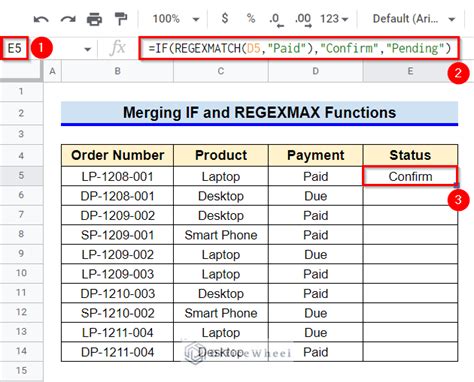474x382 pixels.
Task: Click the Increase decimal places icon
Action: [x=303, y=19]
